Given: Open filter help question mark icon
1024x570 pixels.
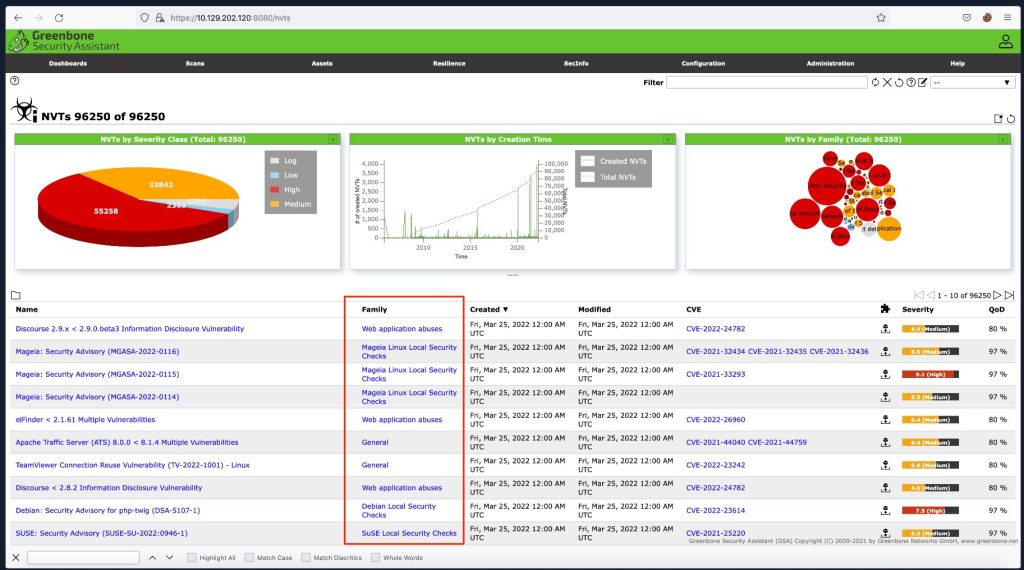Looking at the screenshot, I should coord(910,82).
